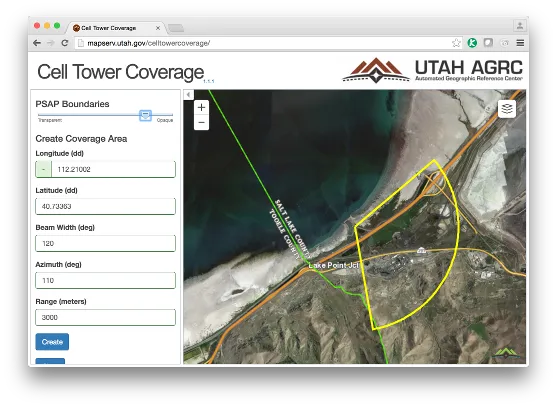Viewport: 557px width, 407px height.
Task: Open the green K browser extension
Action: [472, 43]
